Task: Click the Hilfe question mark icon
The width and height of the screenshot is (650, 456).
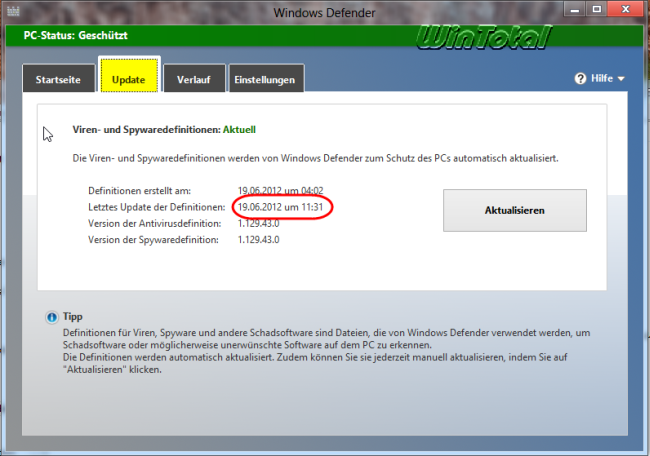Action: pyautogui.click(x=580, y=78)
